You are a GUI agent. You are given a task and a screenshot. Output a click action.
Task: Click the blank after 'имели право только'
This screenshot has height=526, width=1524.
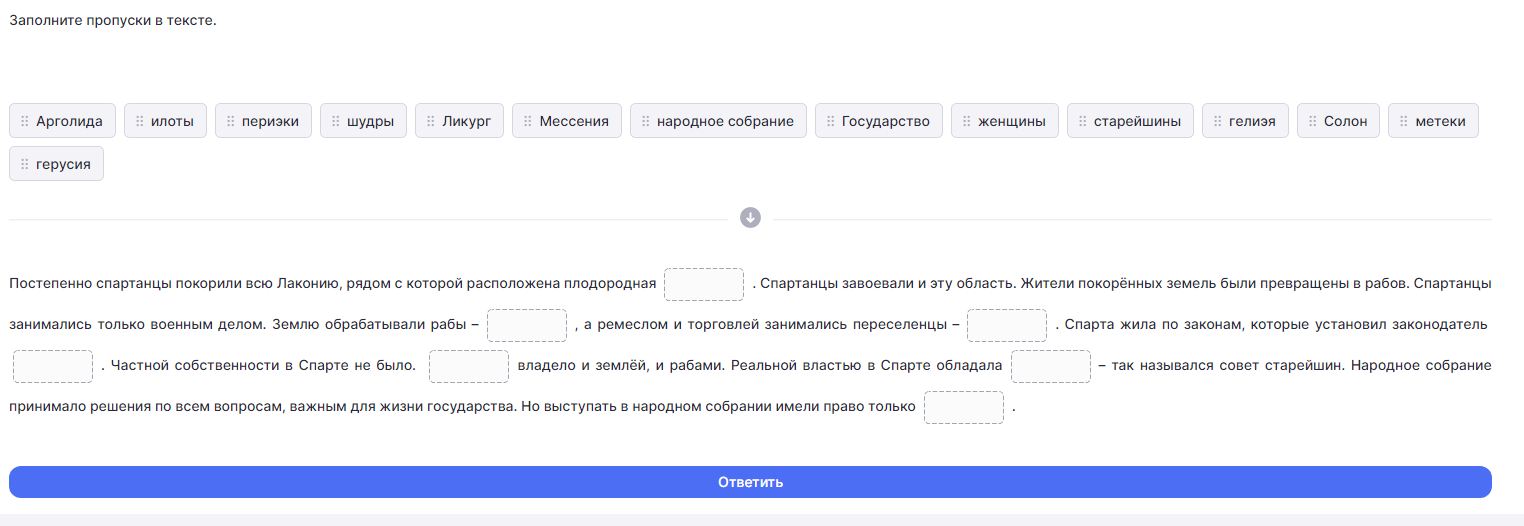tap(964, 407)
